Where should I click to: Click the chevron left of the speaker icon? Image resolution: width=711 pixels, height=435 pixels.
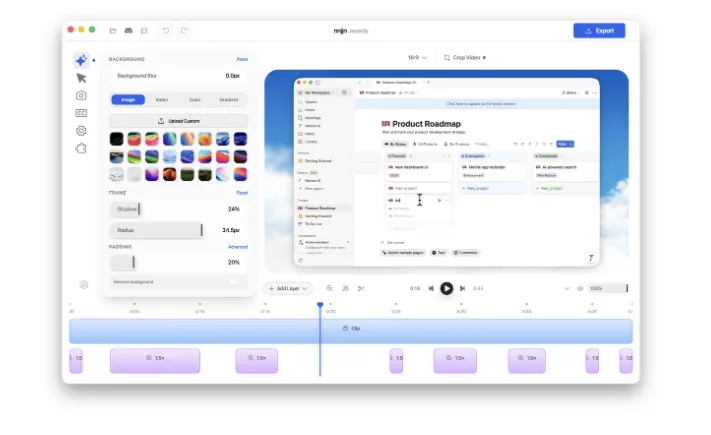coord(567,288)
